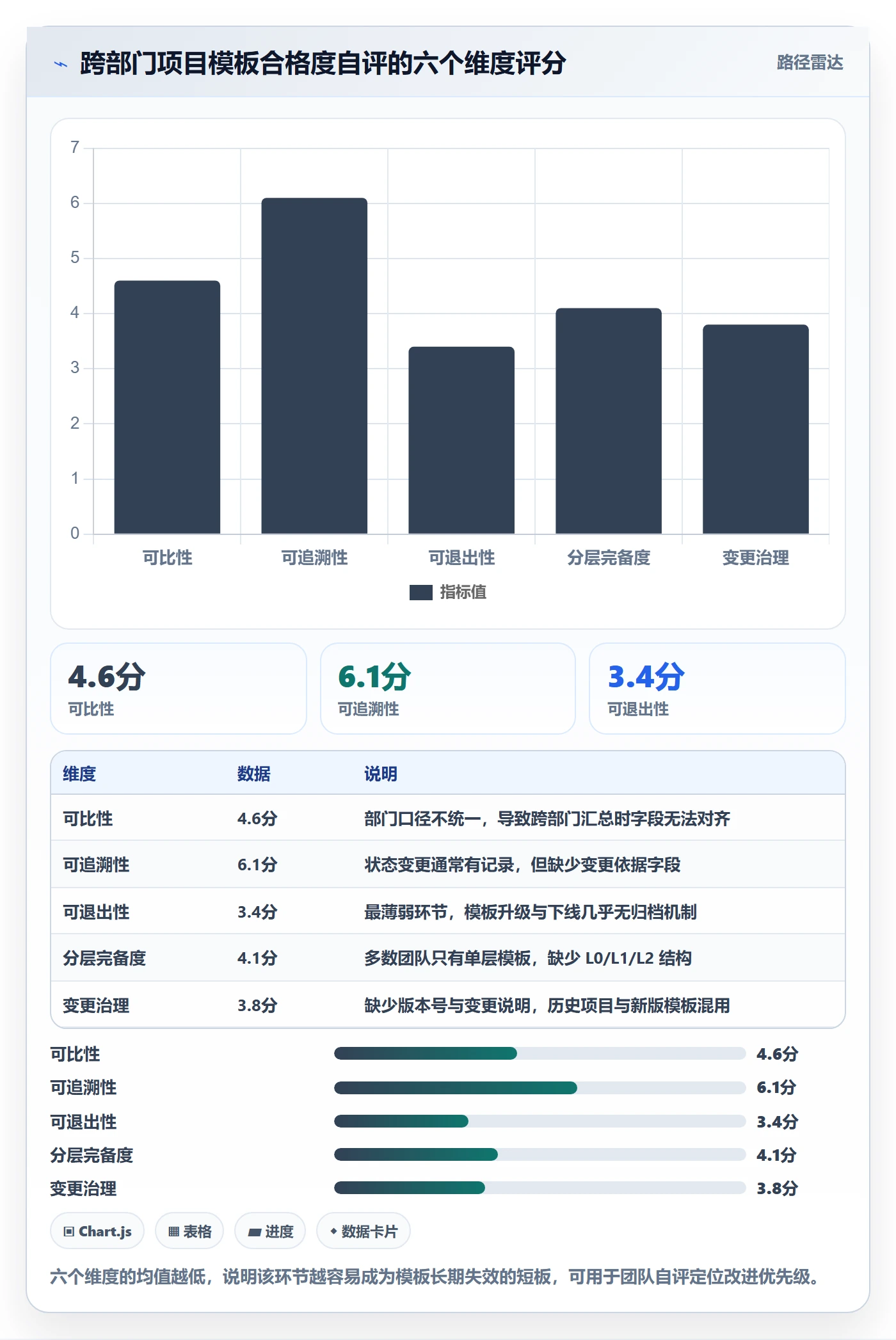
Task: Click the 变更治理 bar in the chart
Action: [x=756, y=429]
